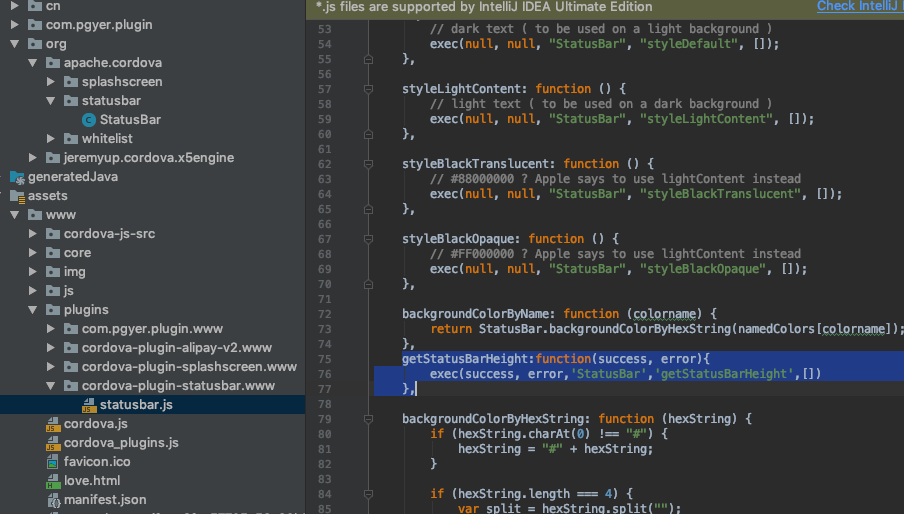Toggle code folding at backgroundColorByHexString function

click(368, 419)
